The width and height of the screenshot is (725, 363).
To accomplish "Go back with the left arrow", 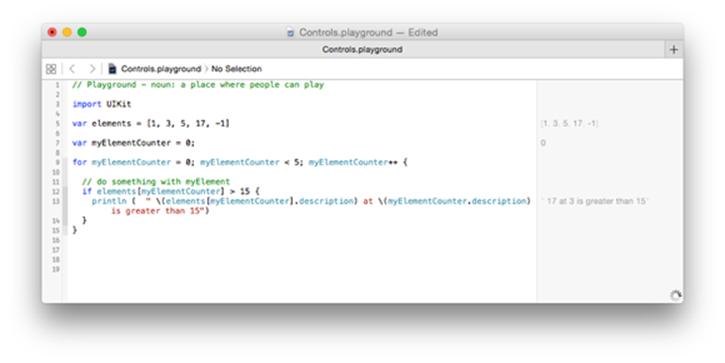I will [x=72, y=69].
